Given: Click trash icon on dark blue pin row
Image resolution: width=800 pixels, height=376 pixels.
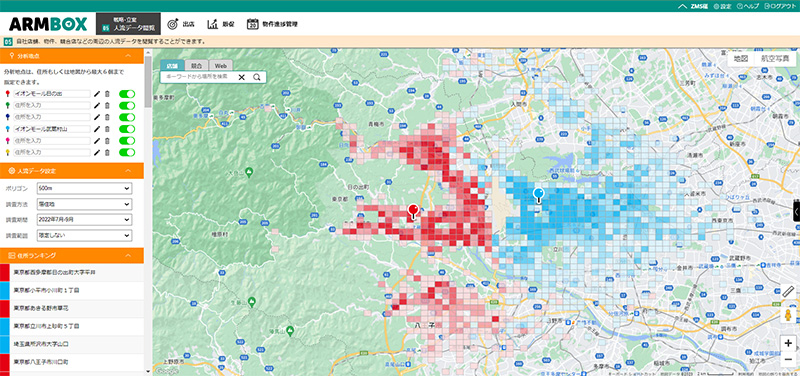Looking at the screenshot, I should (x=107, y=117).
